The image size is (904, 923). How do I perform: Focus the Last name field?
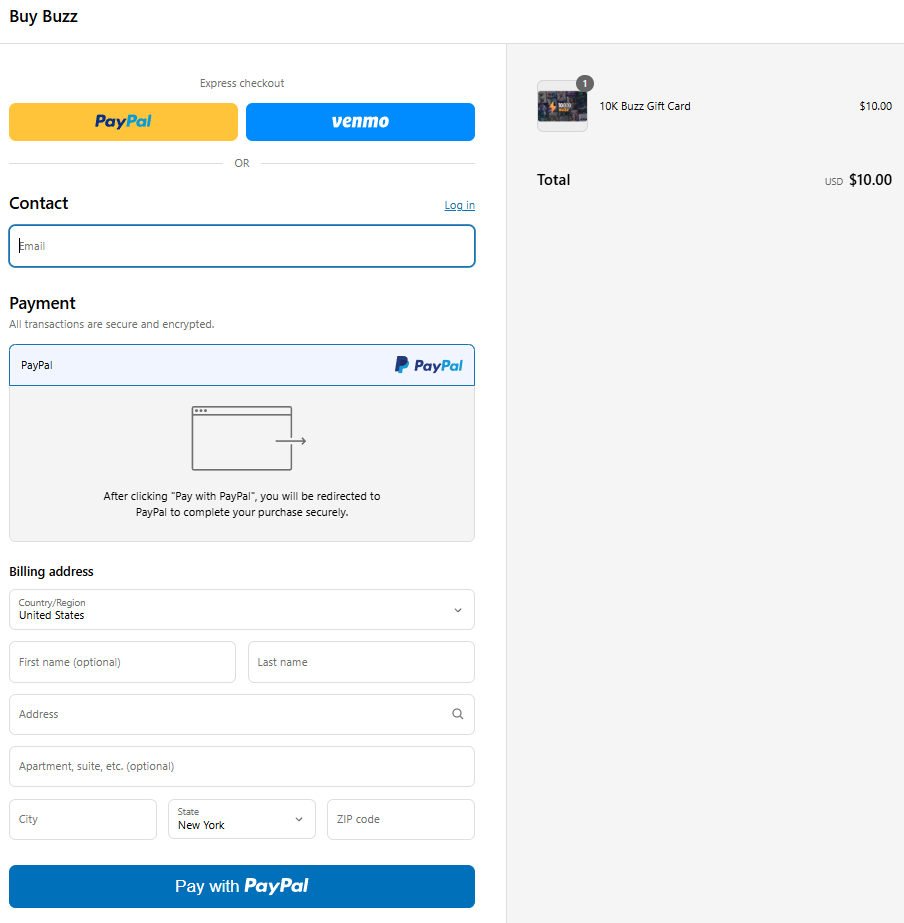361,662
